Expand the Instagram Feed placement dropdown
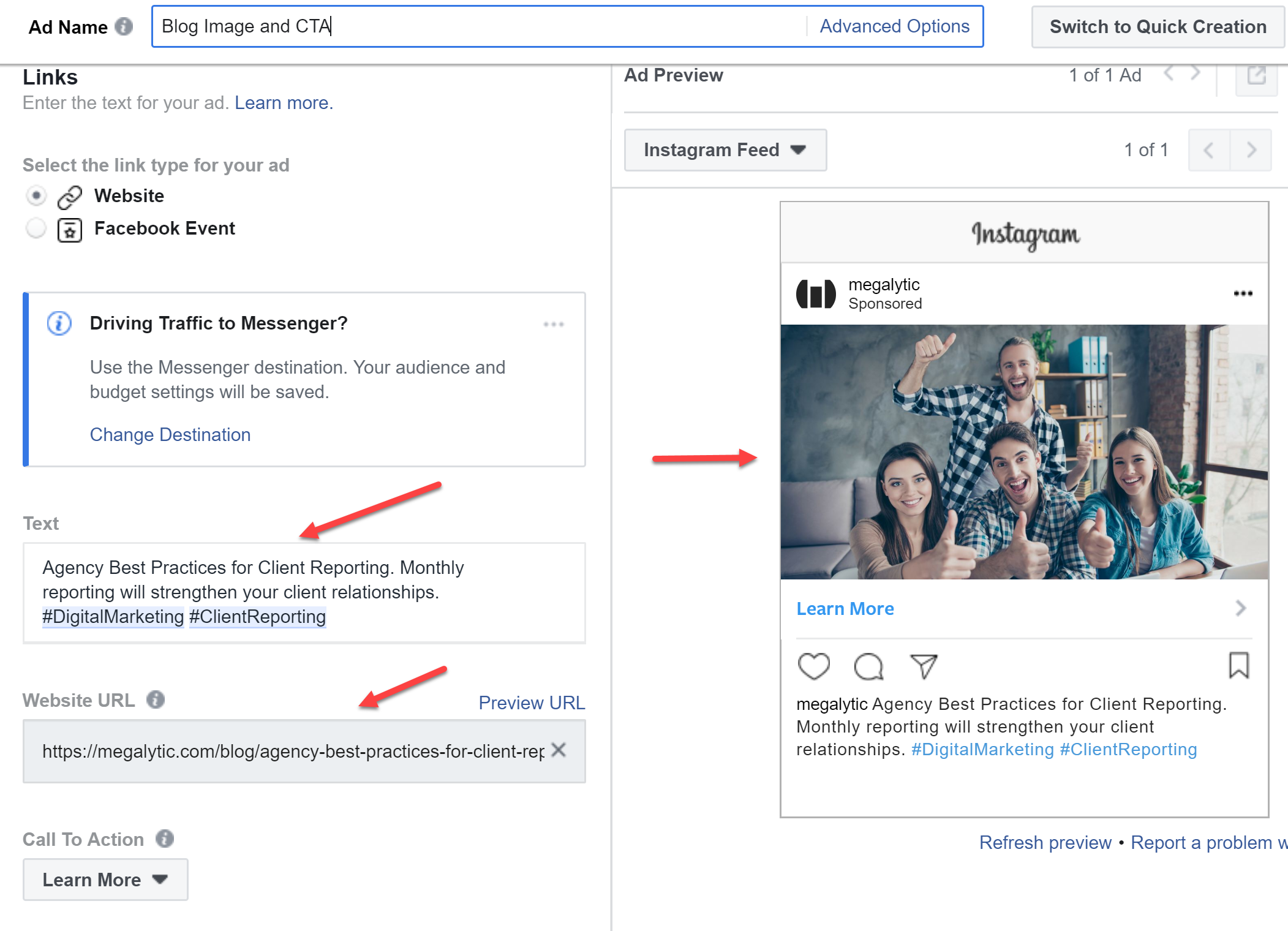This screenshot has width=1288, height=931. point(725,150)
